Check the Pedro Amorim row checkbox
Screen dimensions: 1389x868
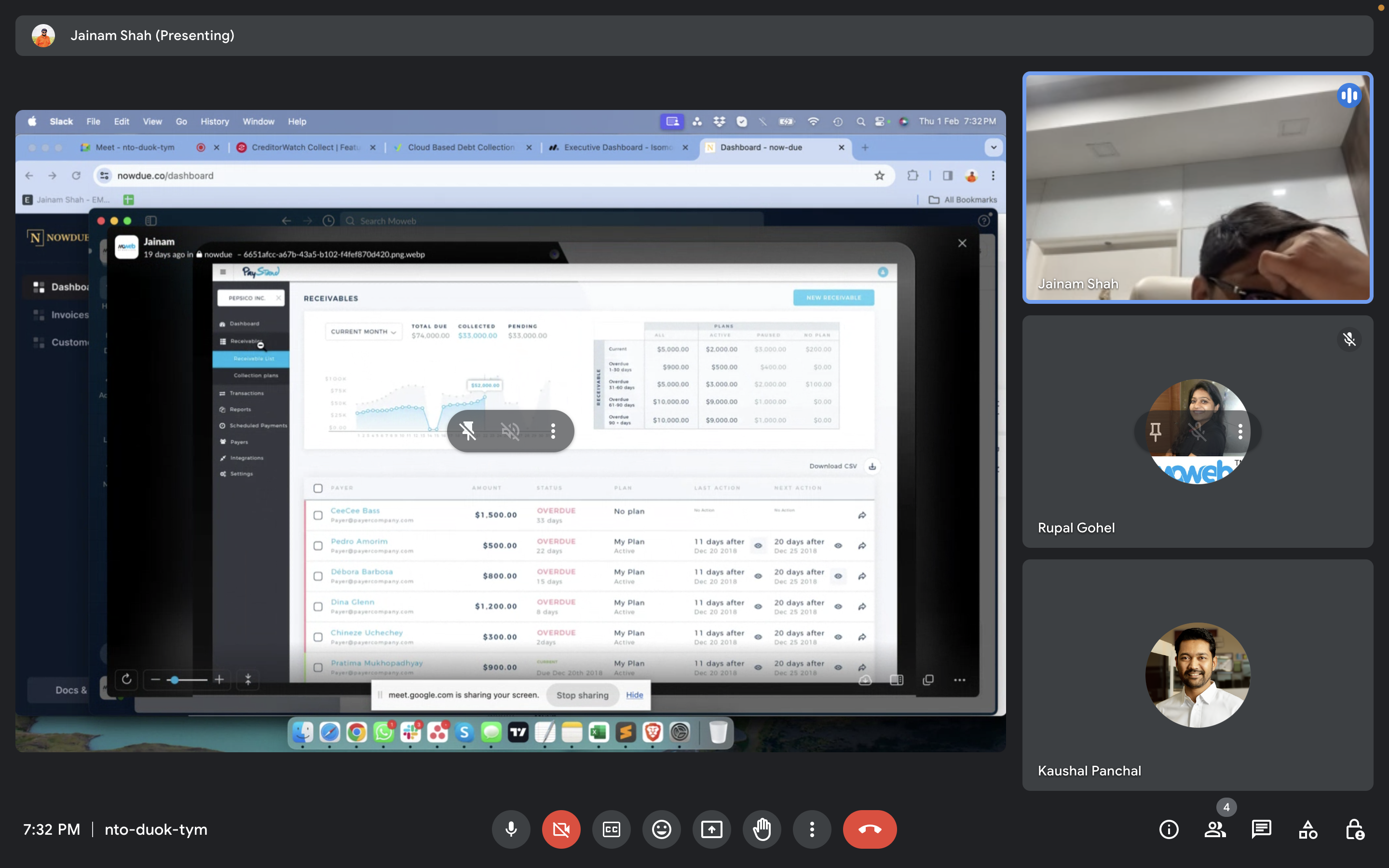click(318, 545)
